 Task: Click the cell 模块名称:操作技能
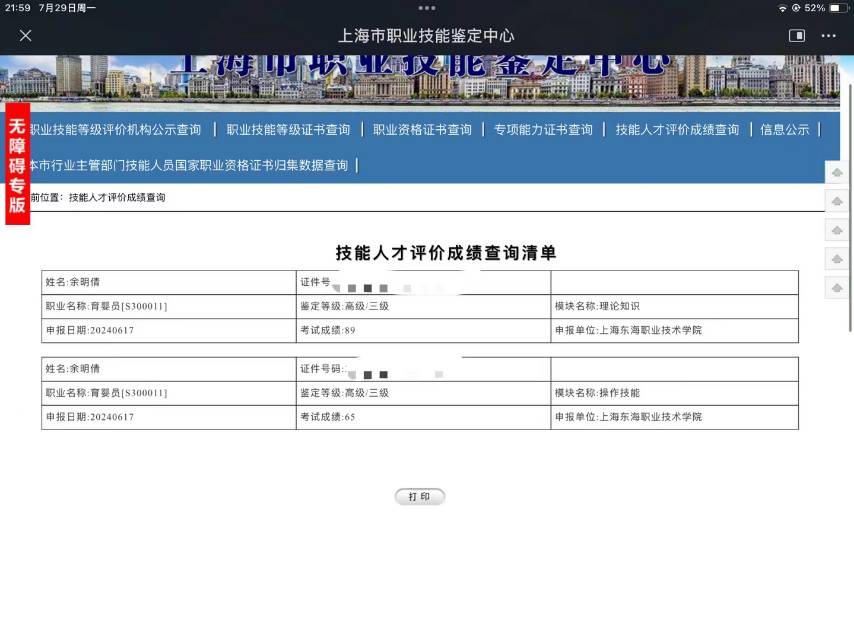[x=674, y=393]
